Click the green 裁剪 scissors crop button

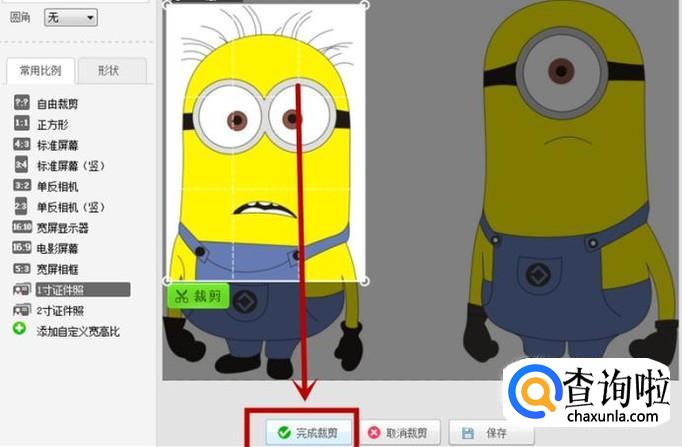197,296
